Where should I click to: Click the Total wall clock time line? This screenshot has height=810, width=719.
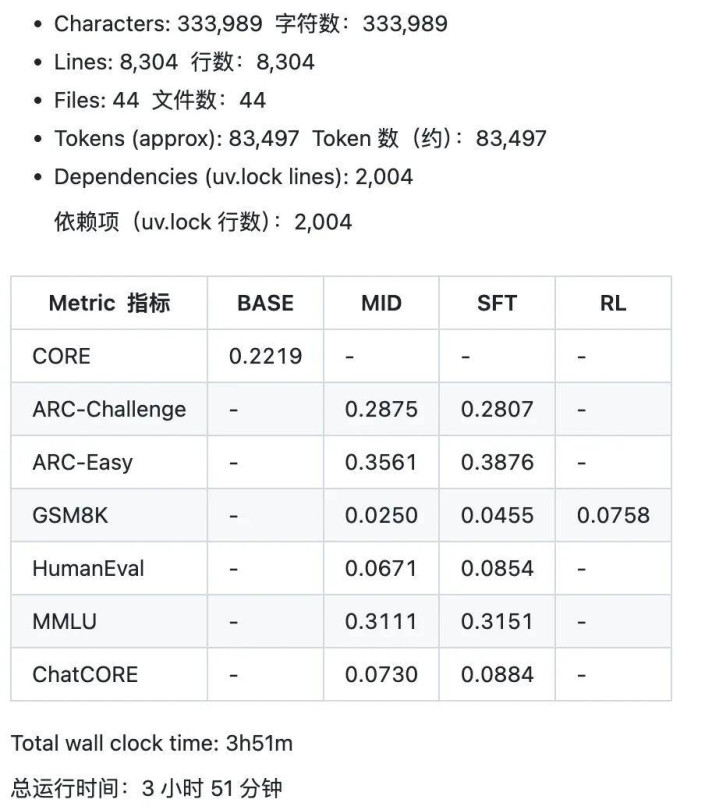[151, 743]
